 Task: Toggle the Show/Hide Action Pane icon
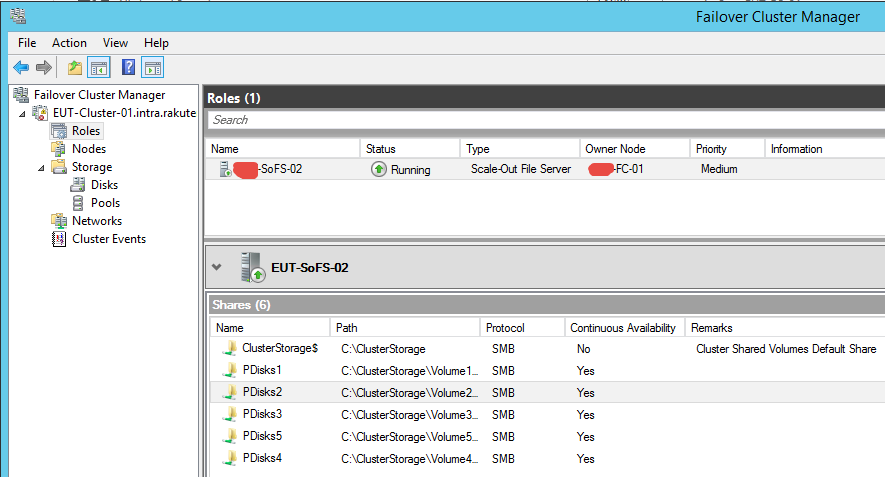[x=152, y=68]
